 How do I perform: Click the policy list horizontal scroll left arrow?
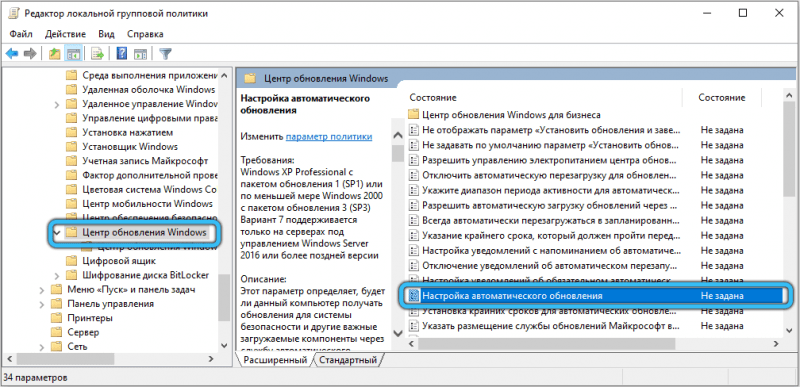(x=412, y=345)
